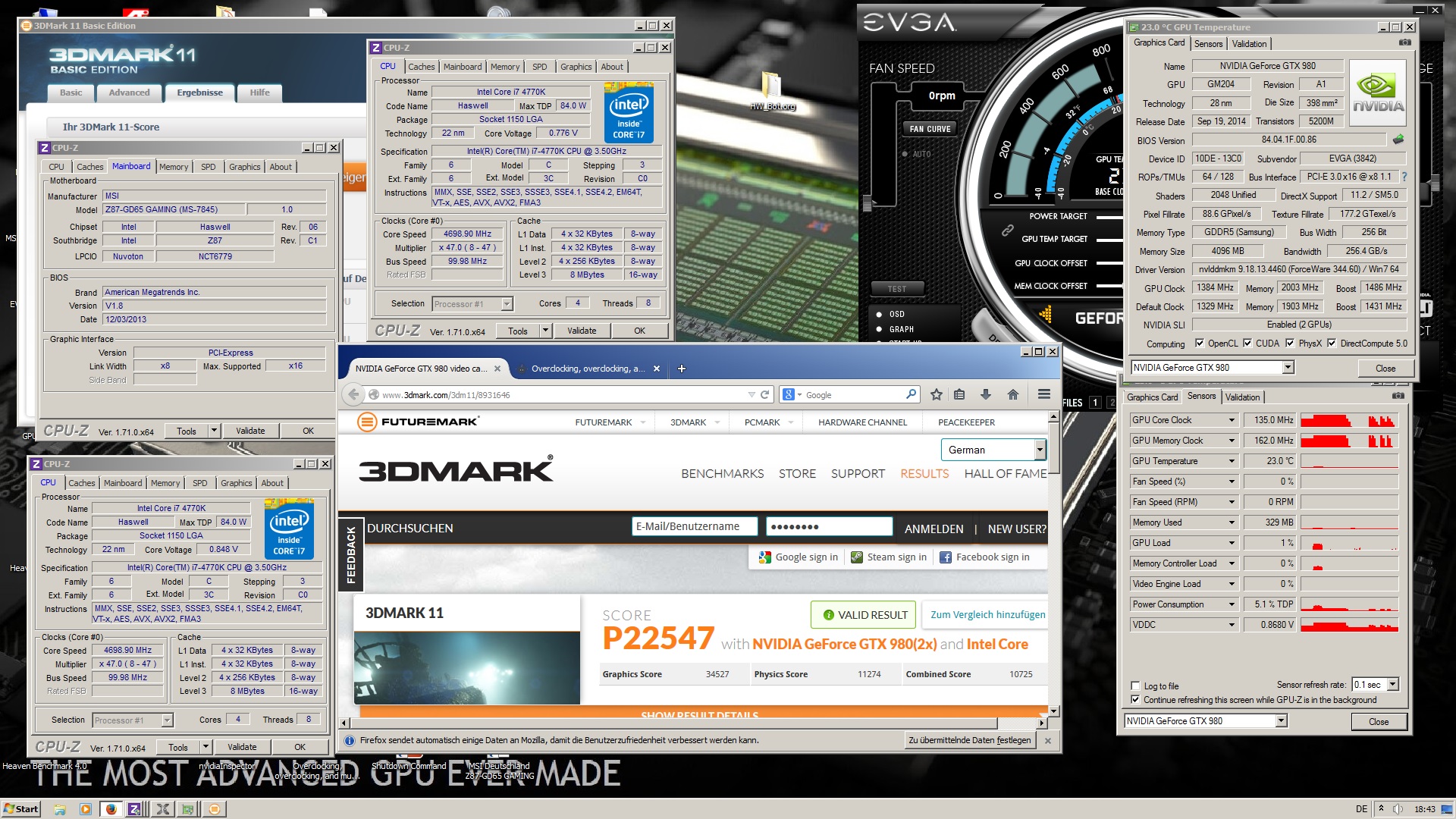Open the Firefox downloads arrow
This screenshot has width=1456, height=819.
pyautogui.click(x=986, y=394)
